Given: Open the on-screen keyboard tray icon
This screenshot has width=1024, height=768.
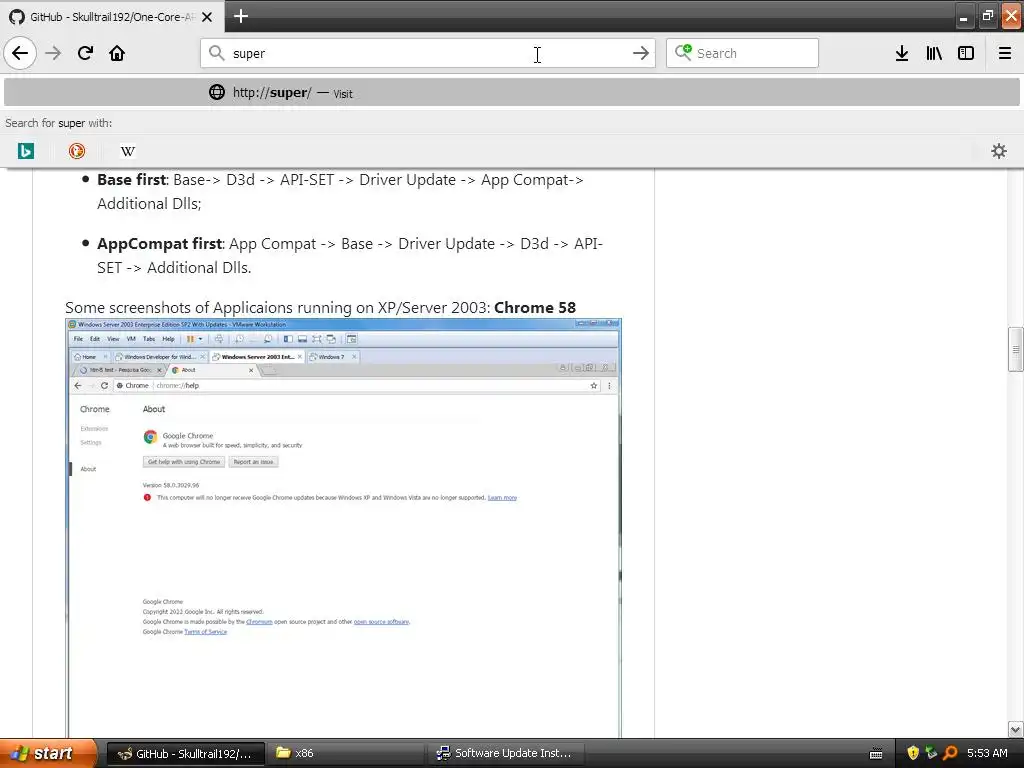Looking at the screenshot, I should click(876, 754).
